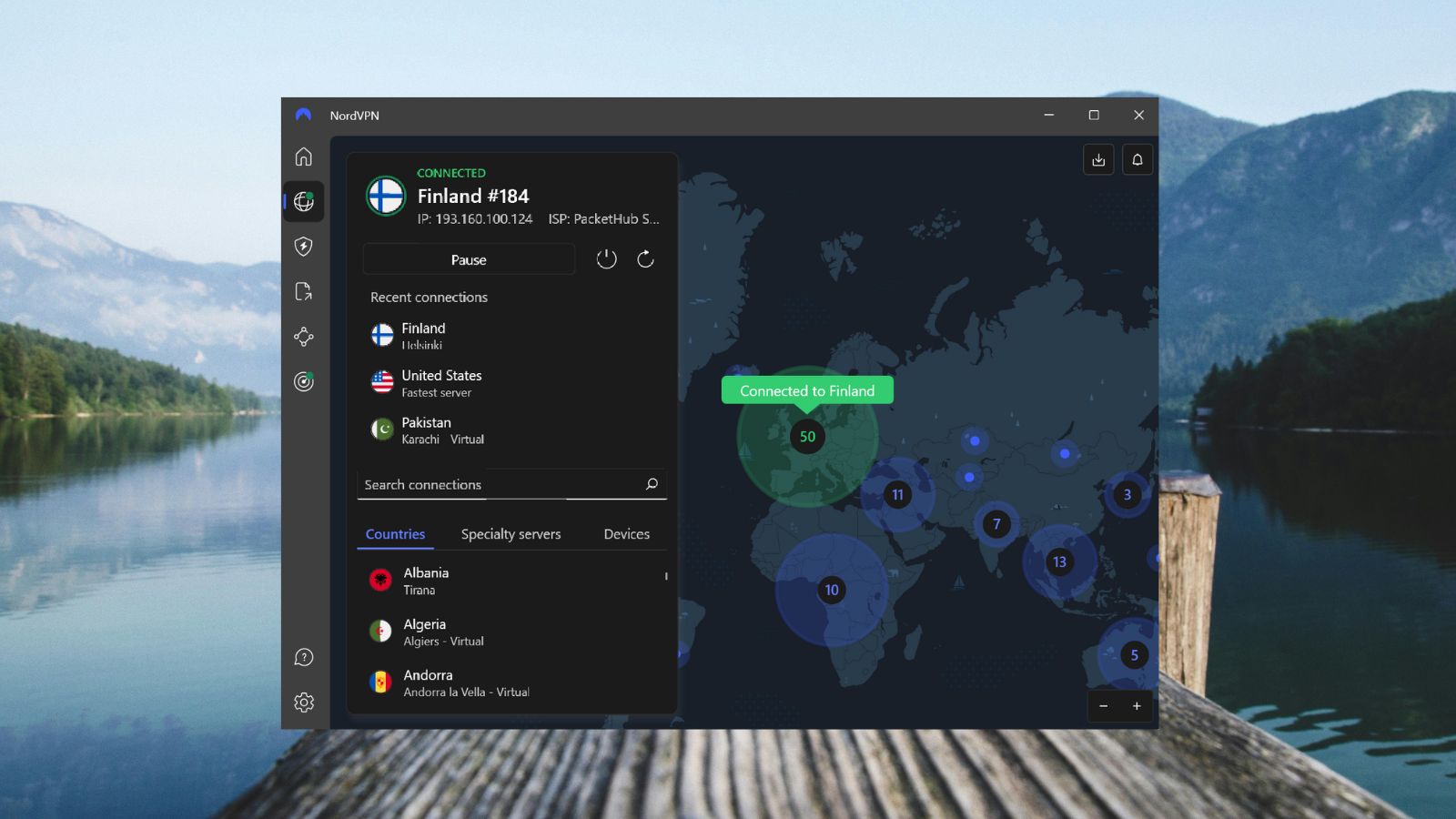This screenshot has width=1456, height=819.
Task: Open the help question-mark icon
Action: click(303, 656)
